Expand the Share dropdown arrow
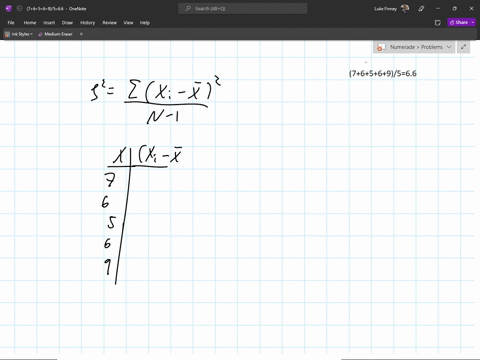480x360 pixels. coord(473,22)
